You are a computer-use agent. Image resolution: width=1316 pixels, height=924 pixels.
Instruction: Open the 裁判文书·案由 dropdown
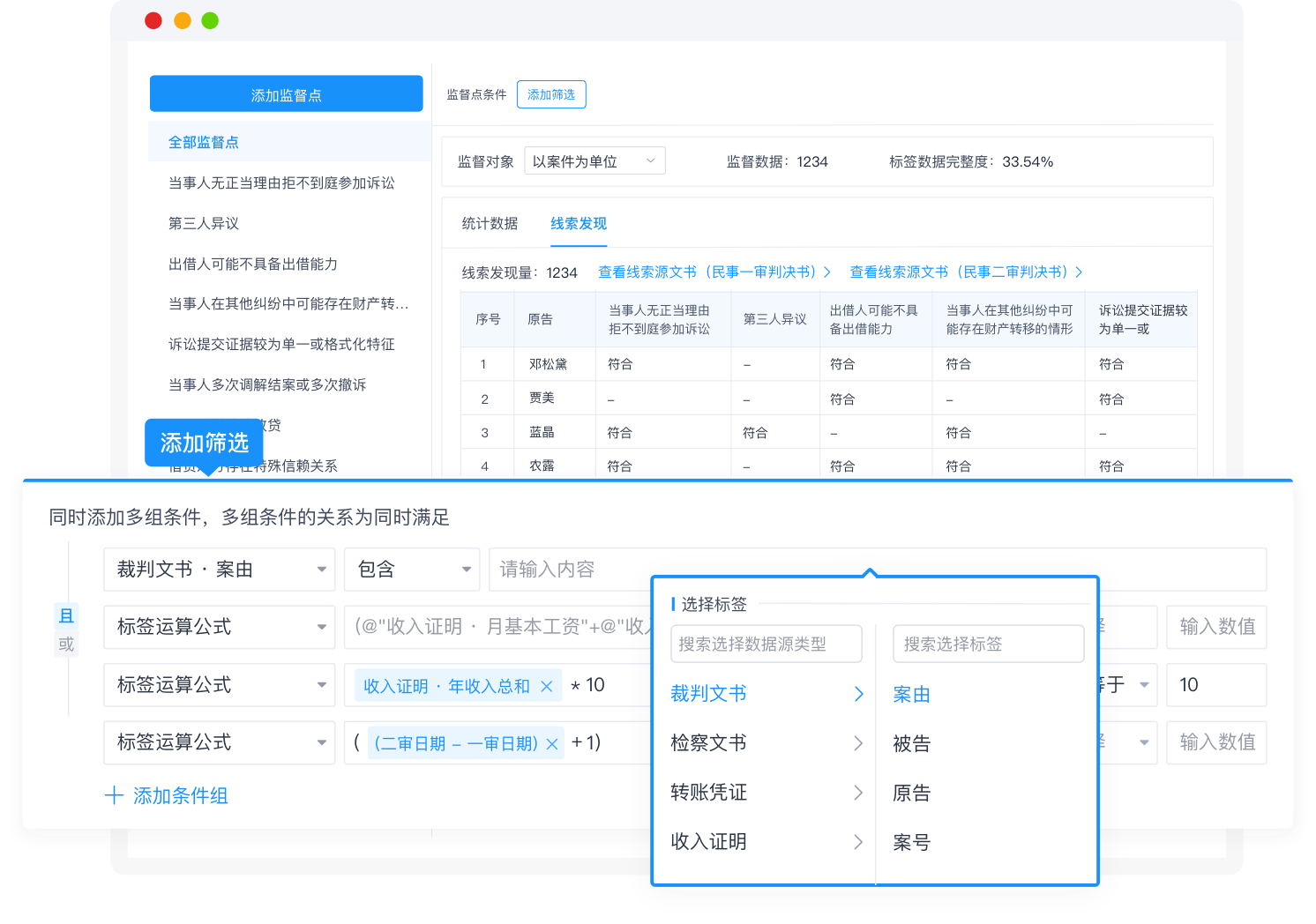219,570
